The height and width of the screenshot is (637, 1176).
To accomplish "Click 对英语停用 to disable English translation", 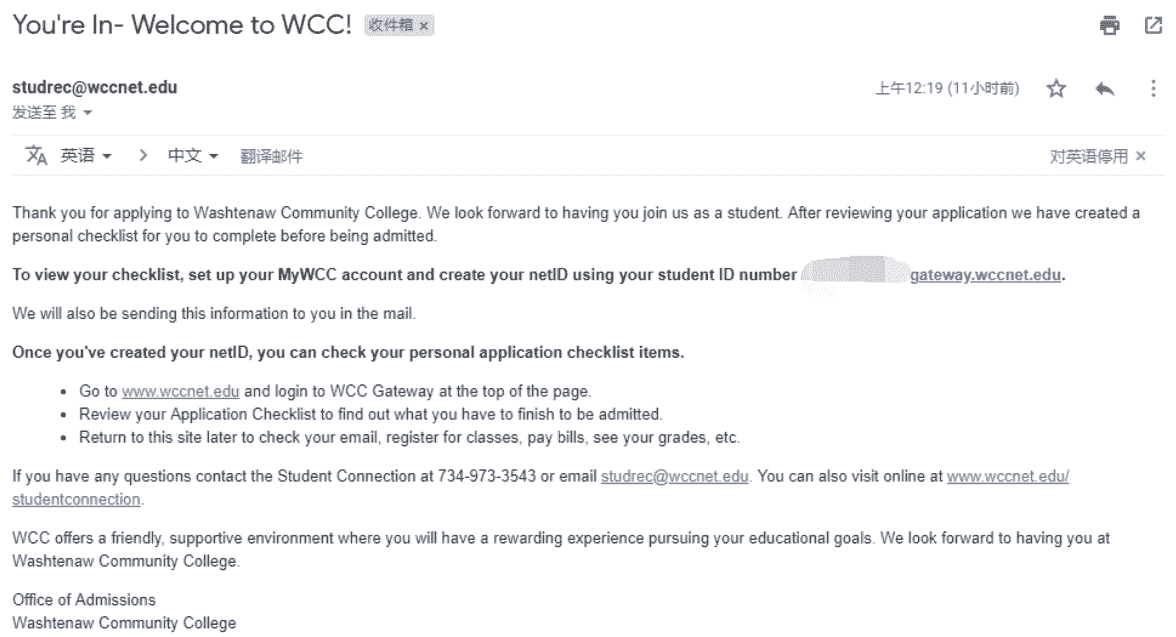I will pos(1088,156).
